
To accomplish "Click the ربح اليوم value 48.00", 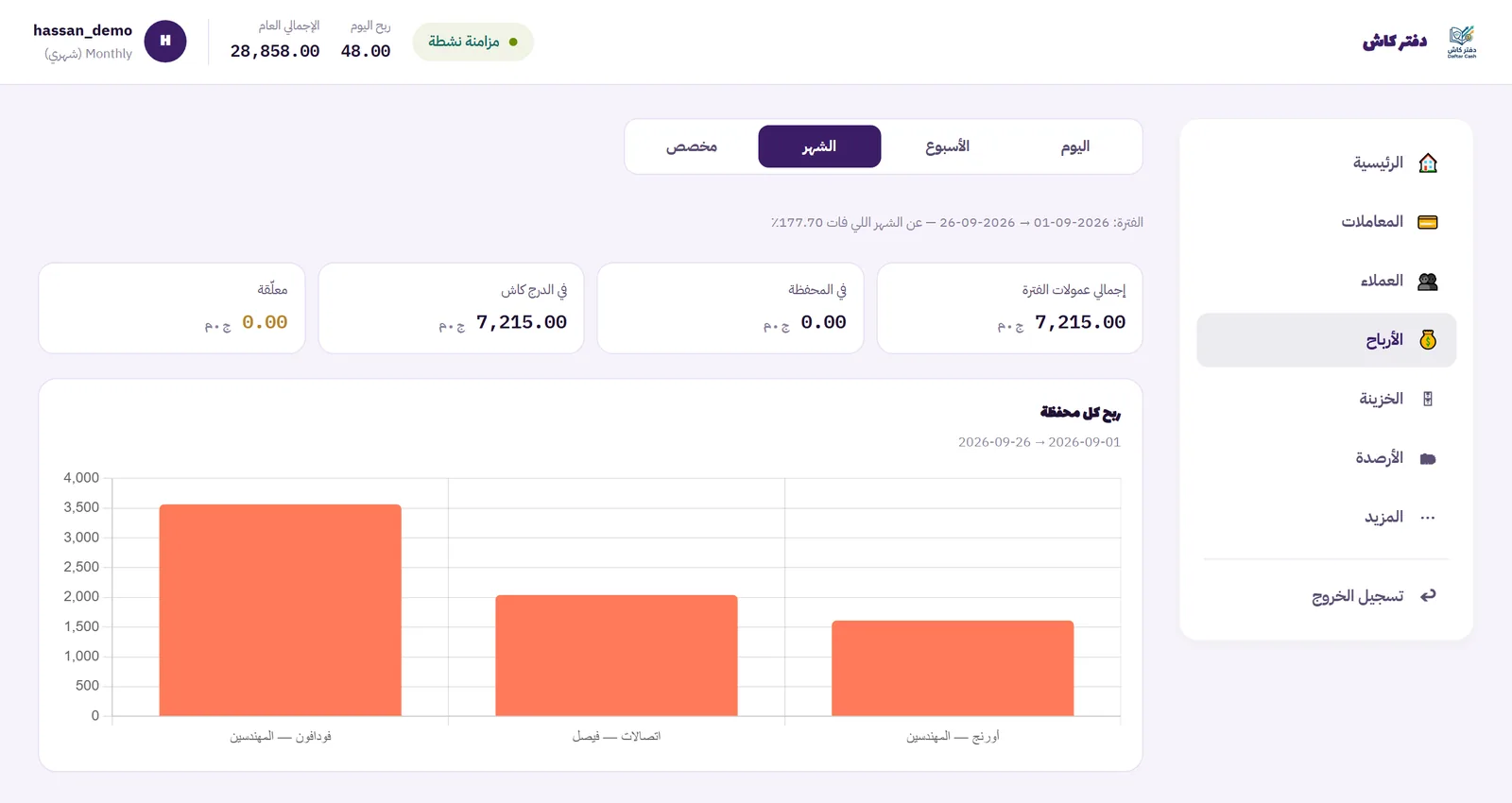I will point(366,51).
